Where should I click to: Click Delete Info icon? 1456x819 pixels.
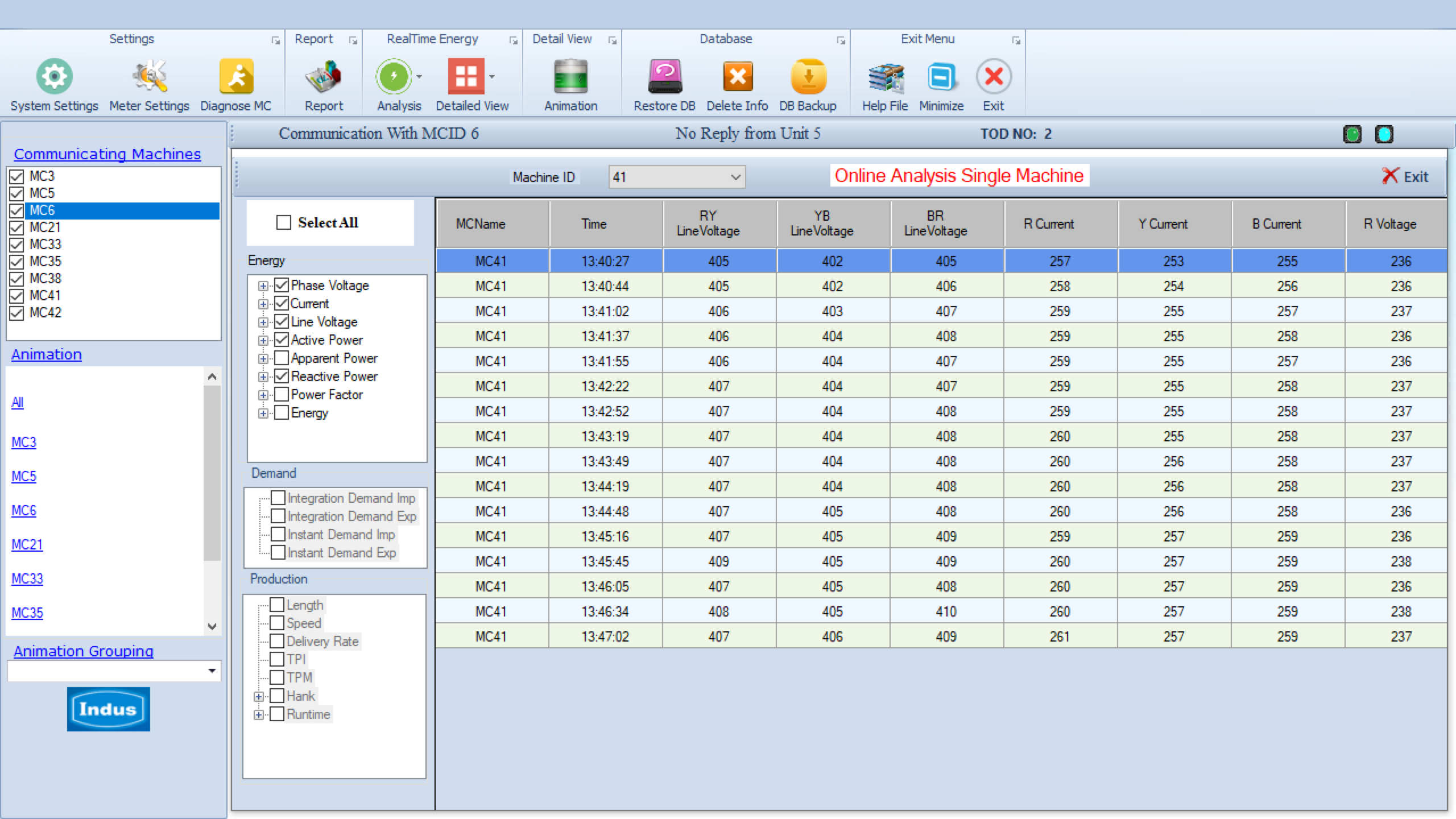coord(737,77)
